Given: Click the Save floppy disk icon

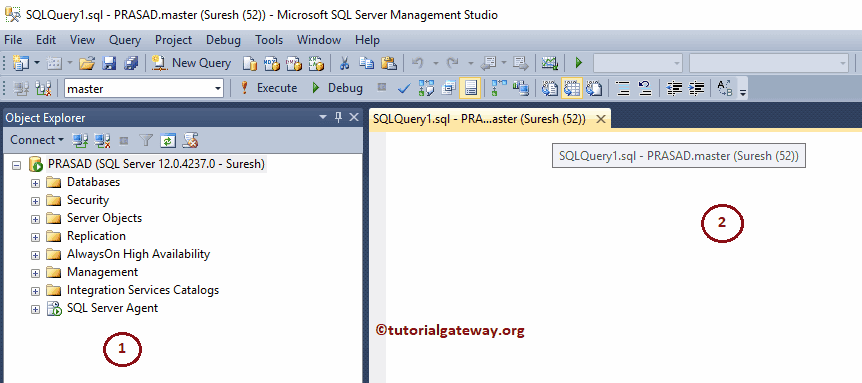Looking at the screenshot, I should click(x=109, y=63).
